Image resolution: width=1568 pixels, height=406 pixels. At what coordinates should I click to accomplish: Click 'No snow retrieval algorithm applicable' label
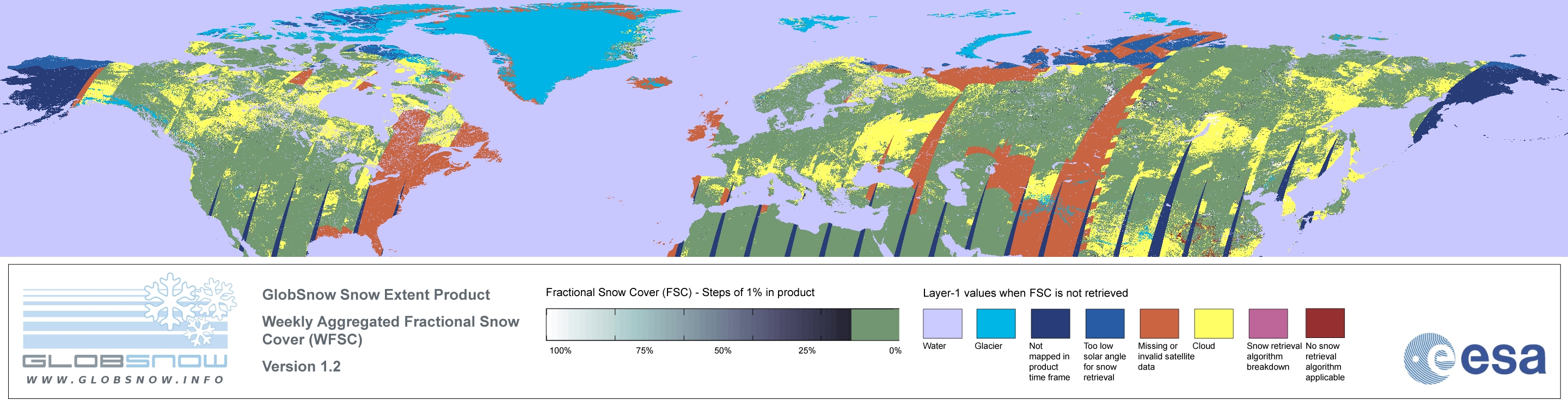pos(1325,361)
